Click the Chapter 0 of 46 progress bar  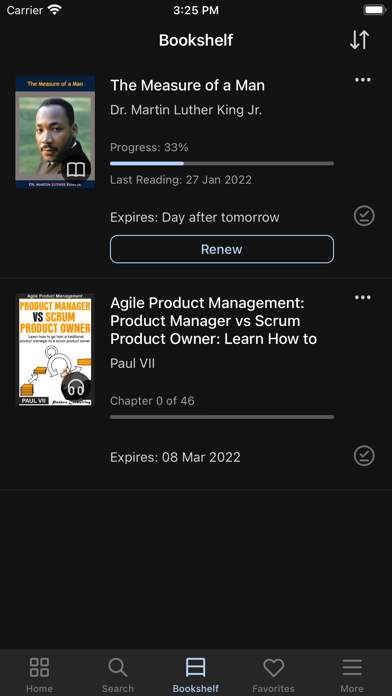pyautogui.click(x=222, y=417)
